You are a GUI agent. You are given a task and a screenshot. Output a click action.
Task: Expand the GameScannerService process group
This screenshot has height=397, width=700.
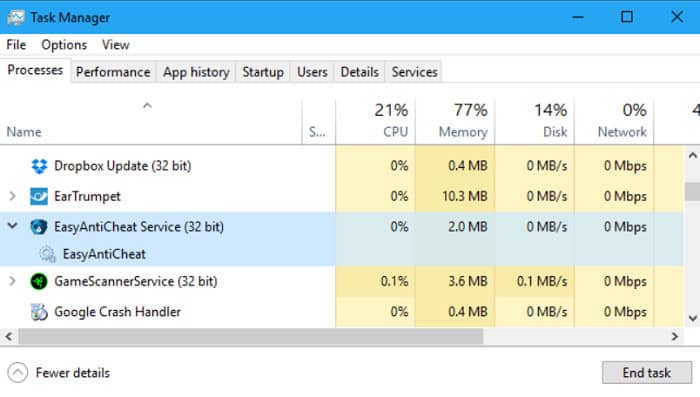12,281
